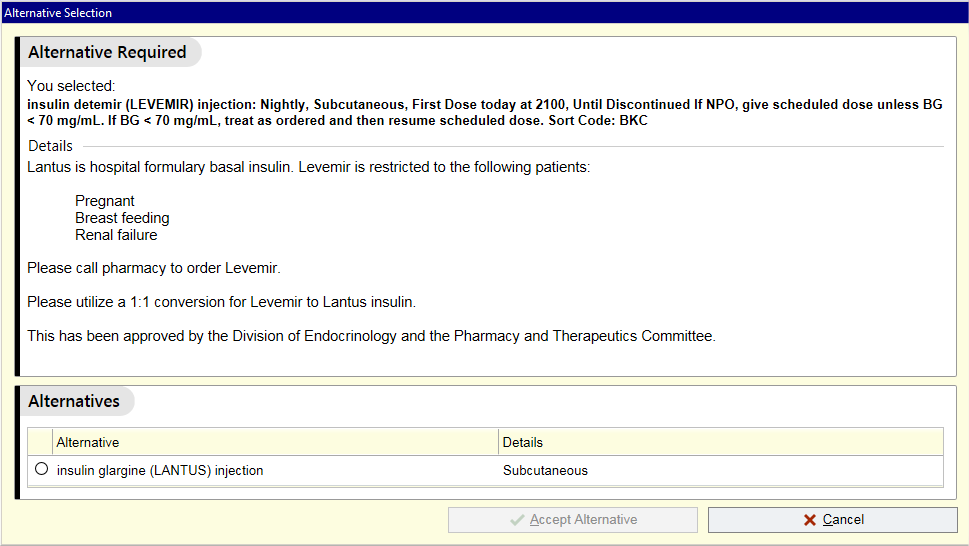
Task: Click the 'Pregnant' restriction text
Action: 104,201
